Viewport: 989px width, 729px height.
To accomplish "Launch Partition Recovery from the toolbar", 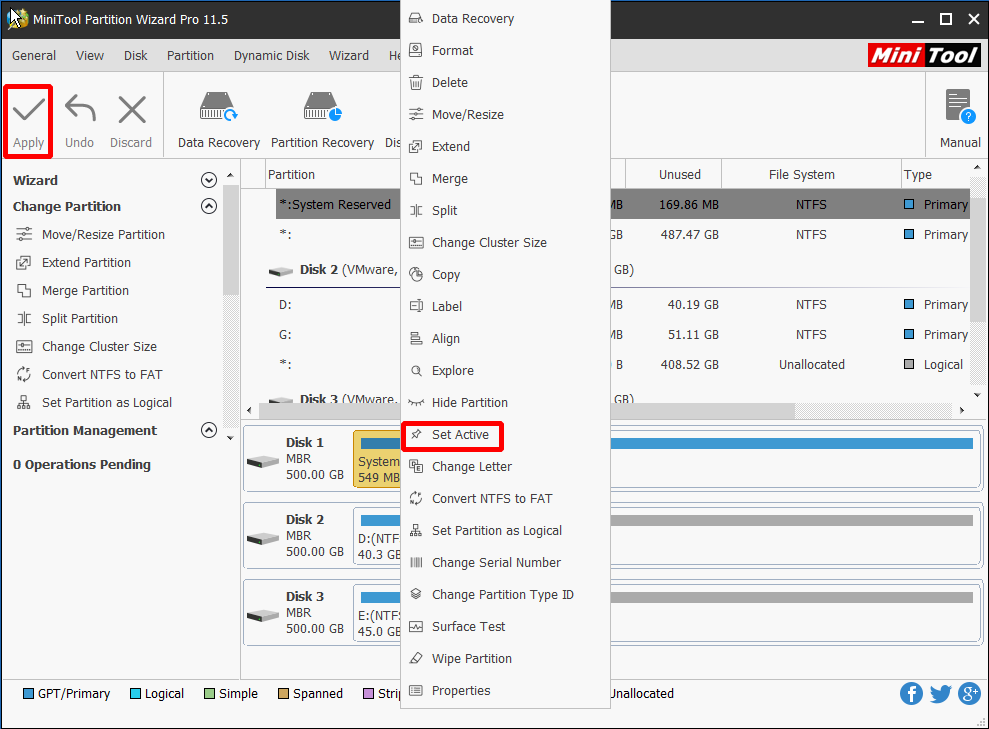I will (322, 121).
